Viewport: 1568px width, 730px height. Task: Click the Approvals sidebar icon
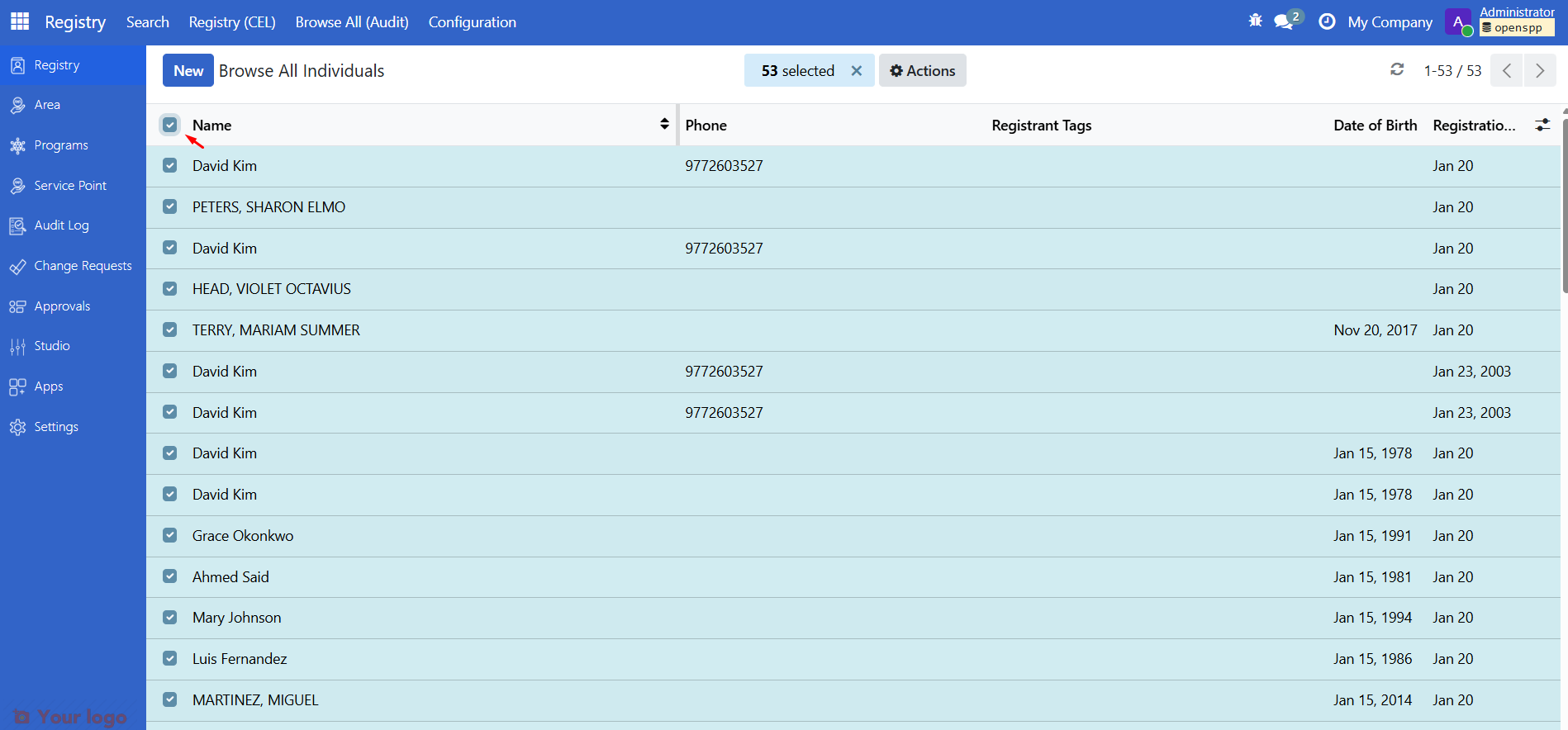(x=17, y=306)
